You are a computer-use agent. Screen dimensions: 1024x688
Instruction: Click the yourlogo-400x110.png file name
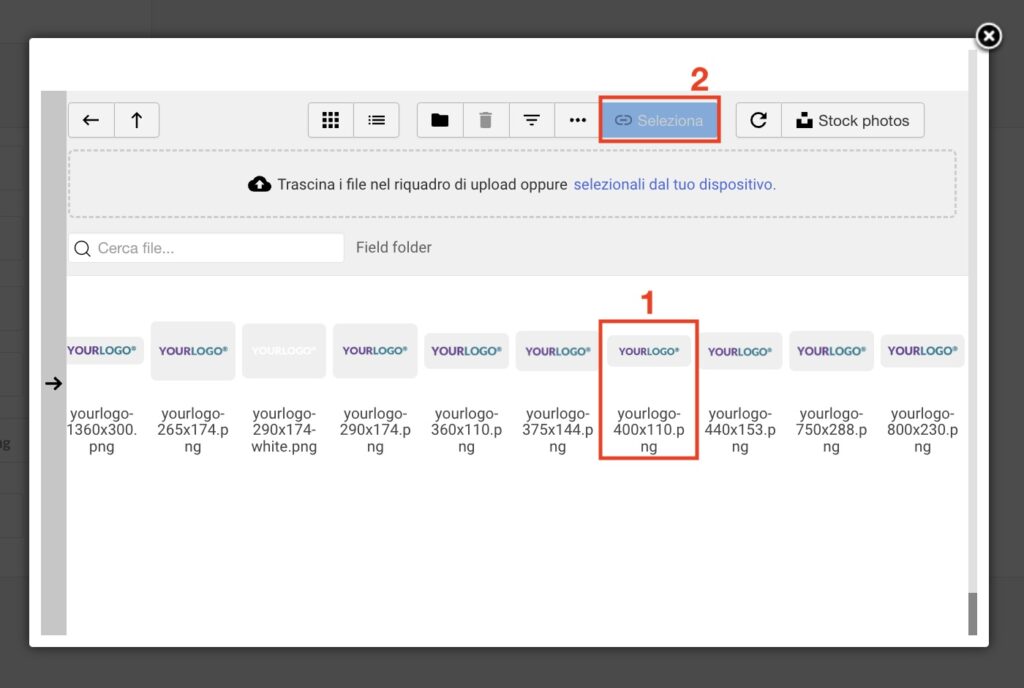click(x=648, y=430)
